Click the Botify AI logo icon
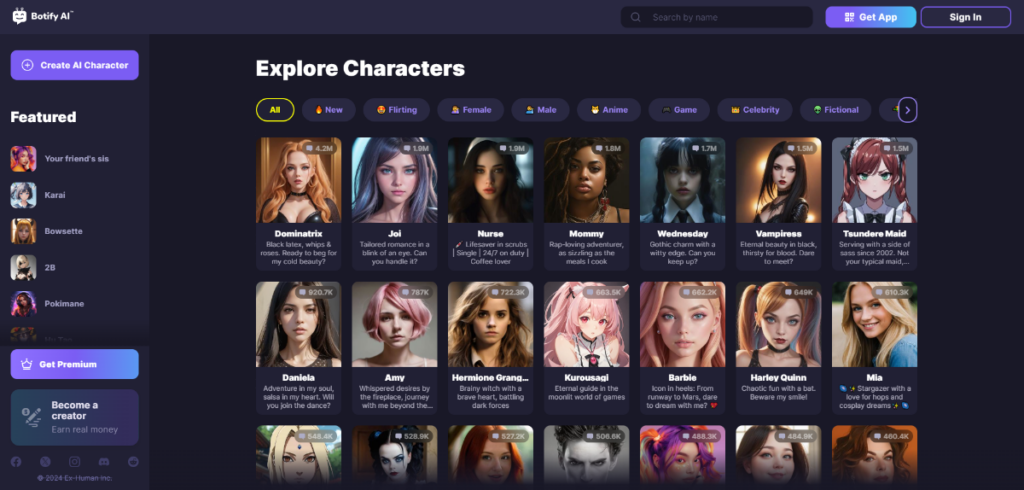 click(20, 16)
